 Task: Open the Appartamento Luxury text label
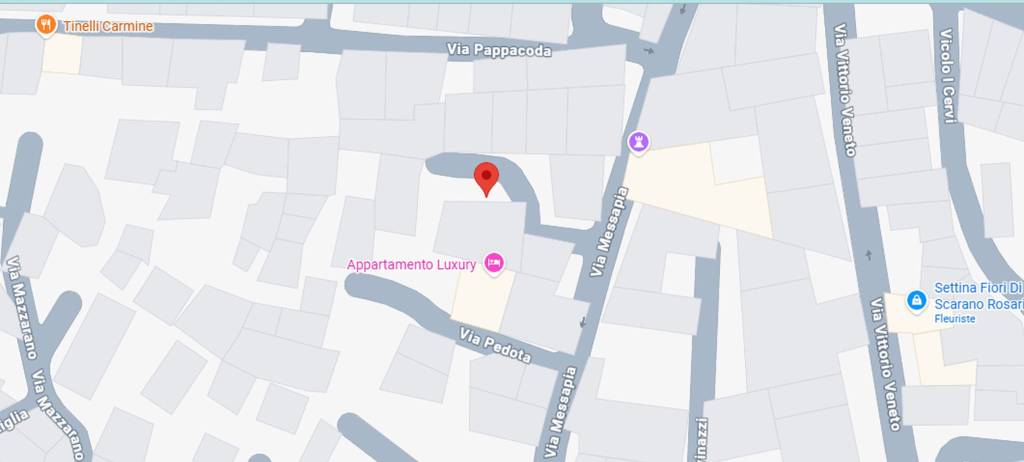pos(411,265)
